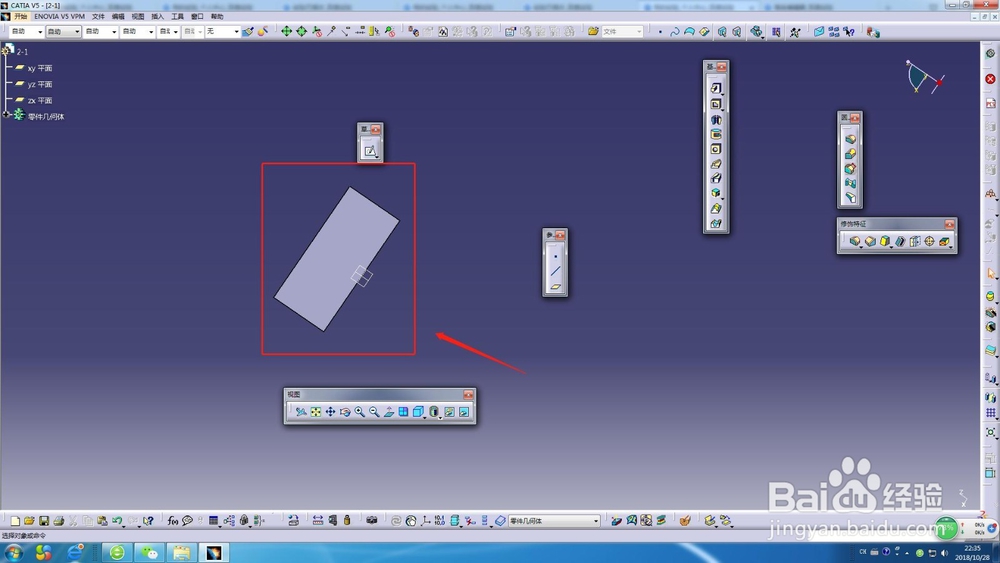The height and width of the screenshot is (563, 1000).
Task: Click the WeChat icon in Windows taskbar
Action: pos(149,553)
